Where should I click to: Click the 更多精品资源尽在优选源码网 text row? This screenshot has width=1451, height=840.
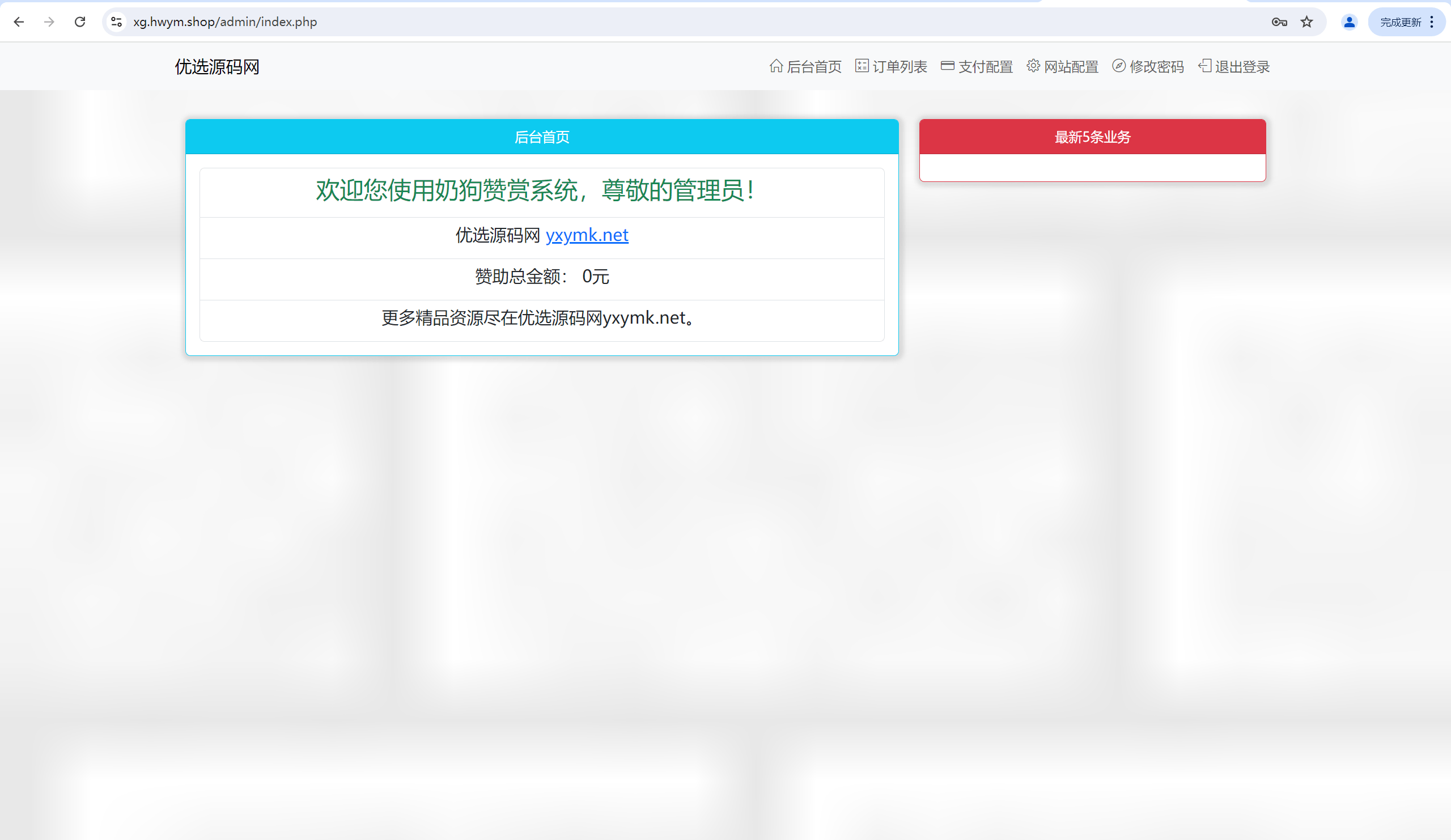(x=542, y=321)
